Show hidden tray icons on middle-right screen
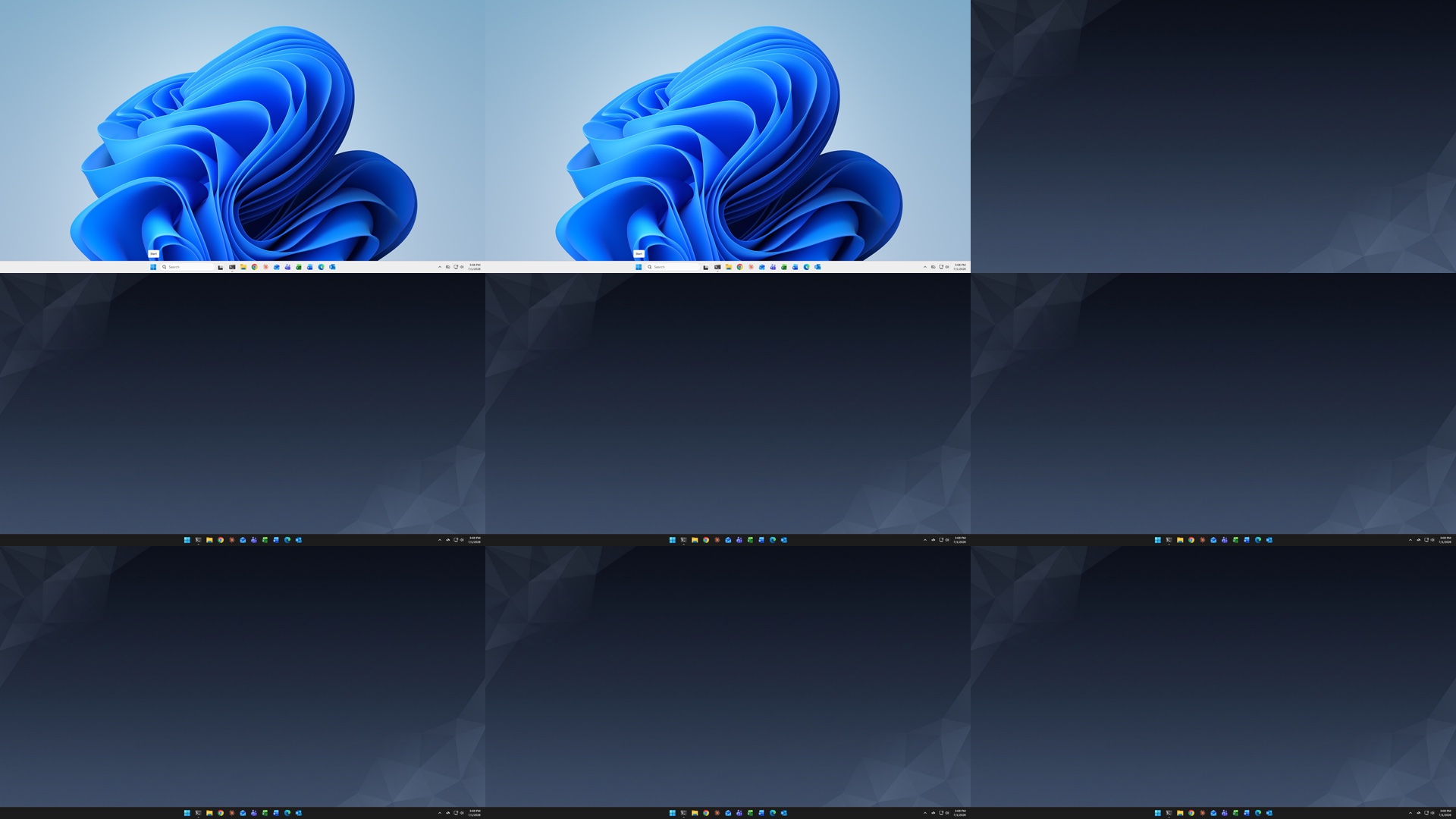This screenshot has width=1456, height=819. tap(1410, 540)
